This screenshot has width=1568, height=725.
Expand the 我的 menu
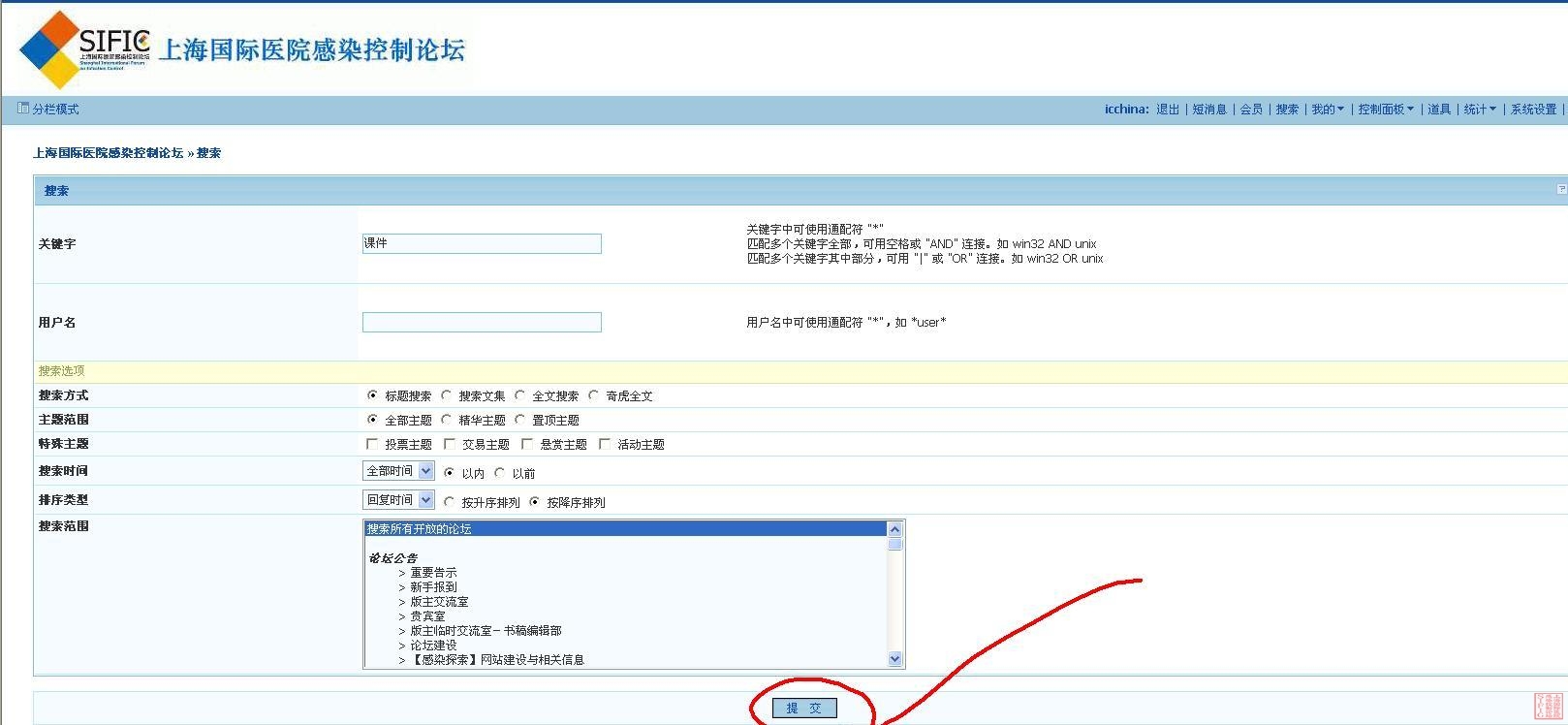[x=1328, y=110]
